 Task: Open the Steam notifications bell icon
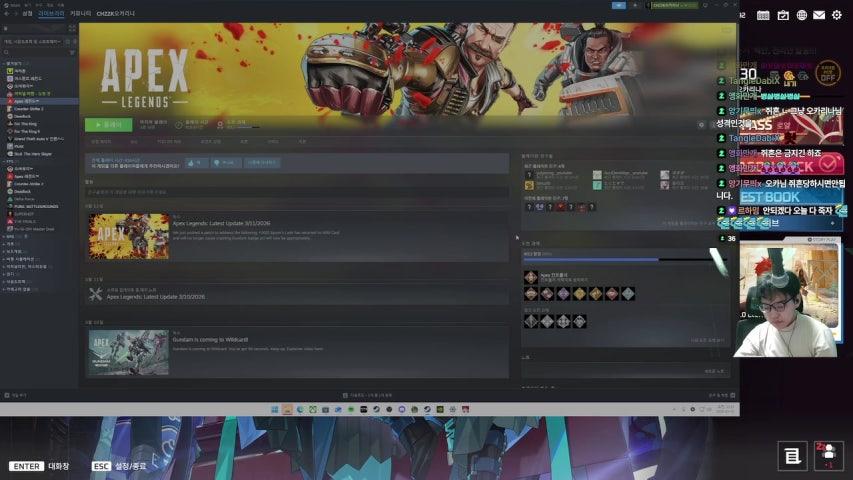(634, 5)
